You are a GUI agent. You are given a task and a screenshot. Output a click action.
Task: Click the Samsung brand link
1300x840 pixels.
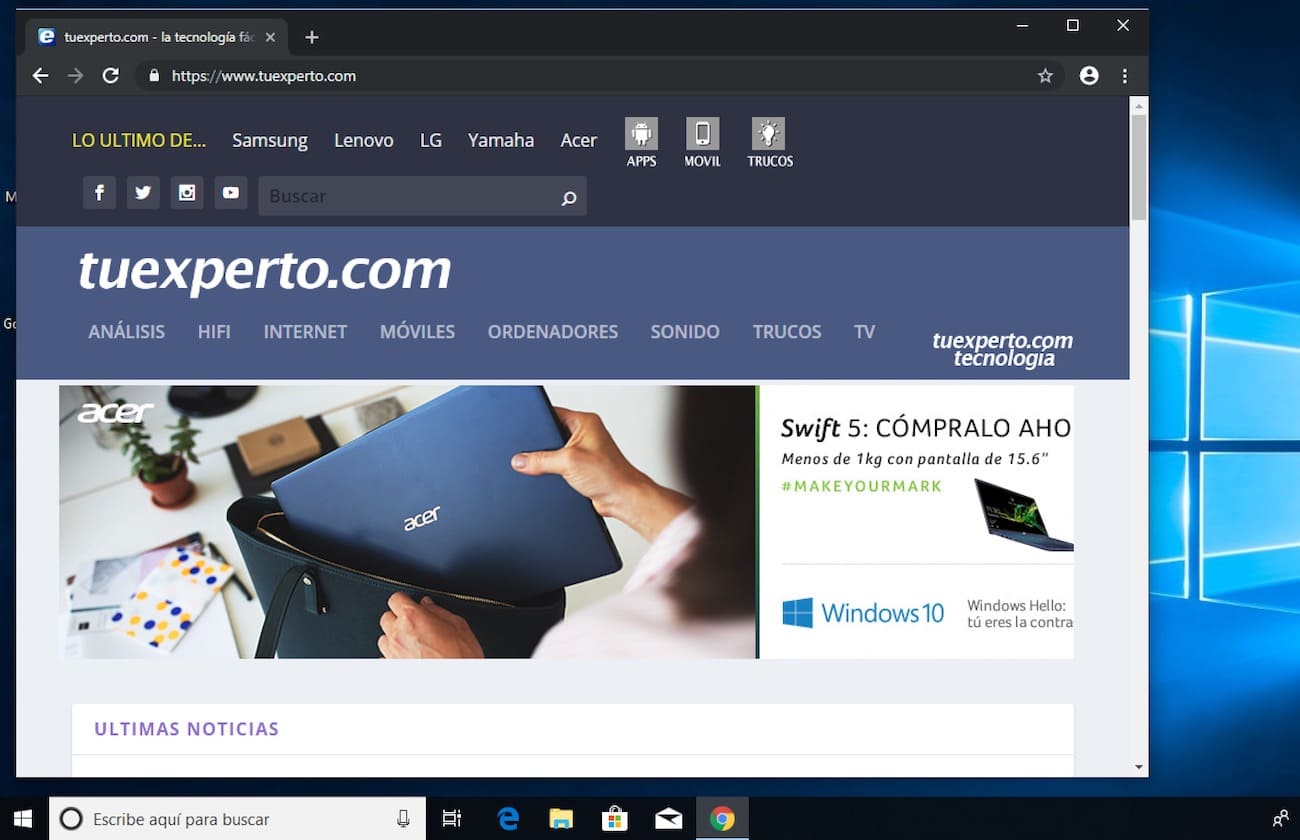(270, 140)
